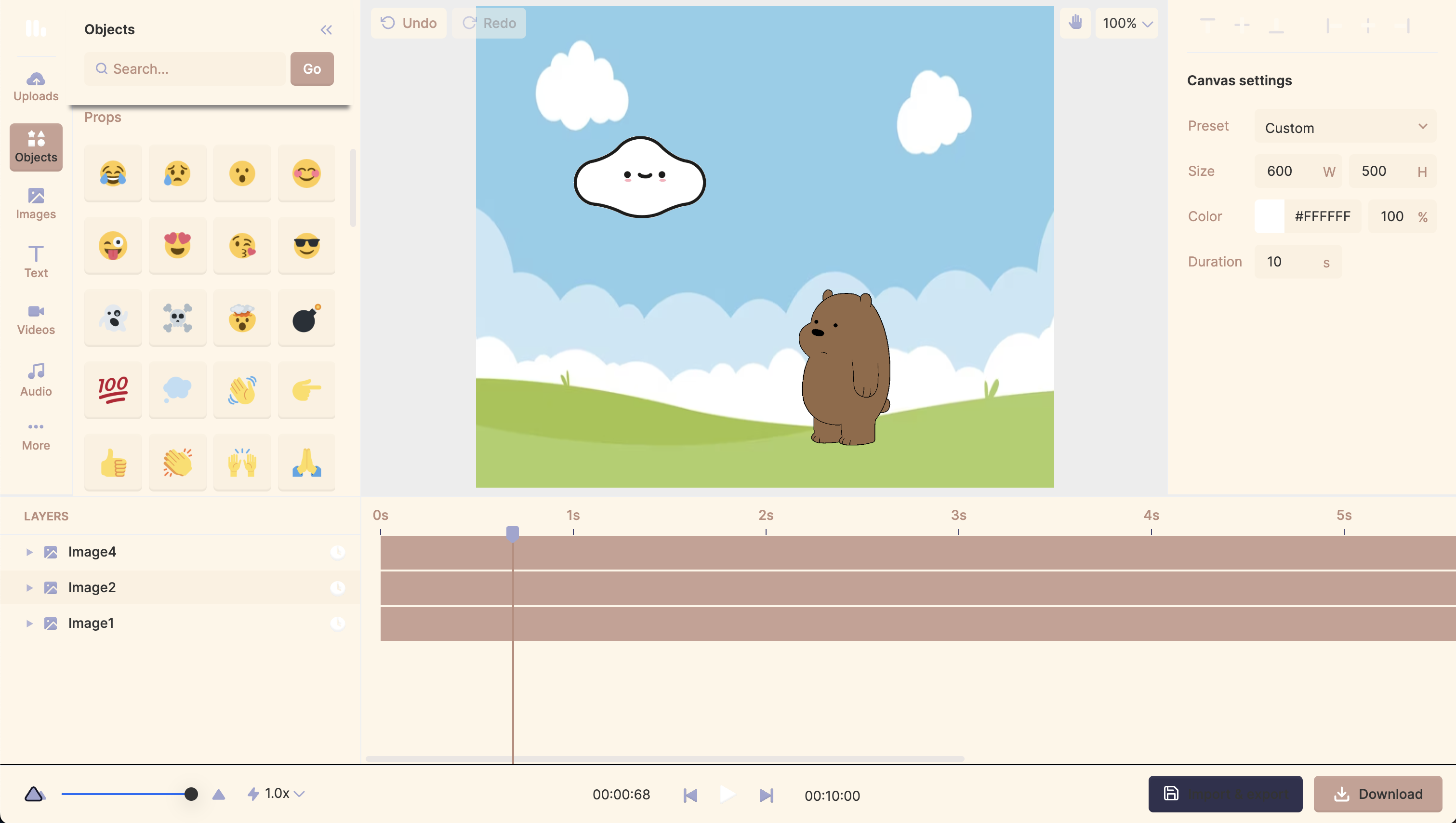
Task: Add the thumbs up prop
Action: coord(113,463)
